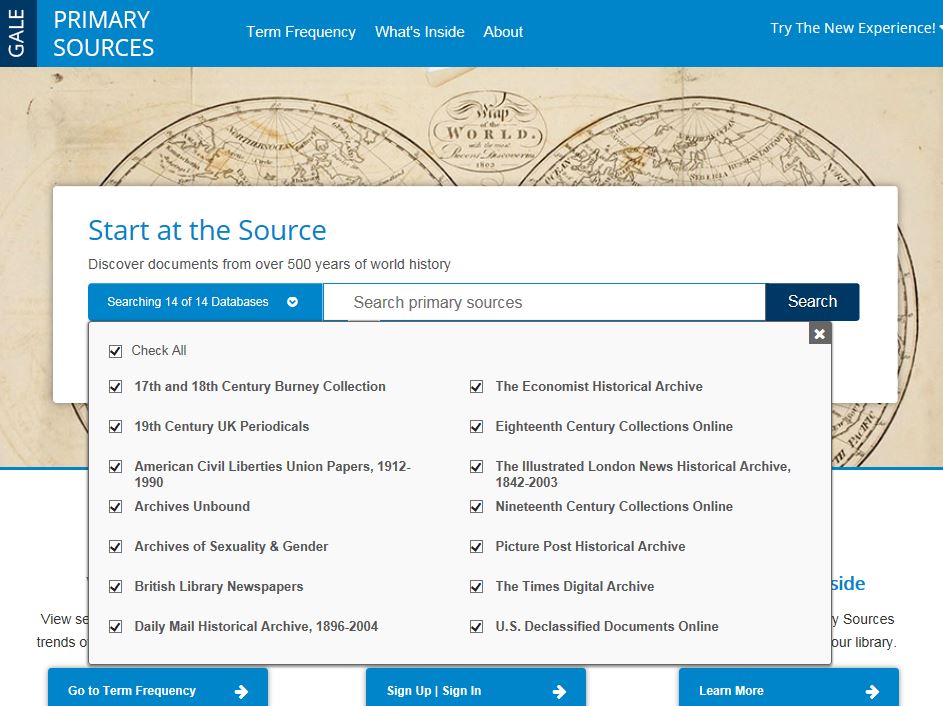Click the British Library Newspapers label

click(219, 587)
